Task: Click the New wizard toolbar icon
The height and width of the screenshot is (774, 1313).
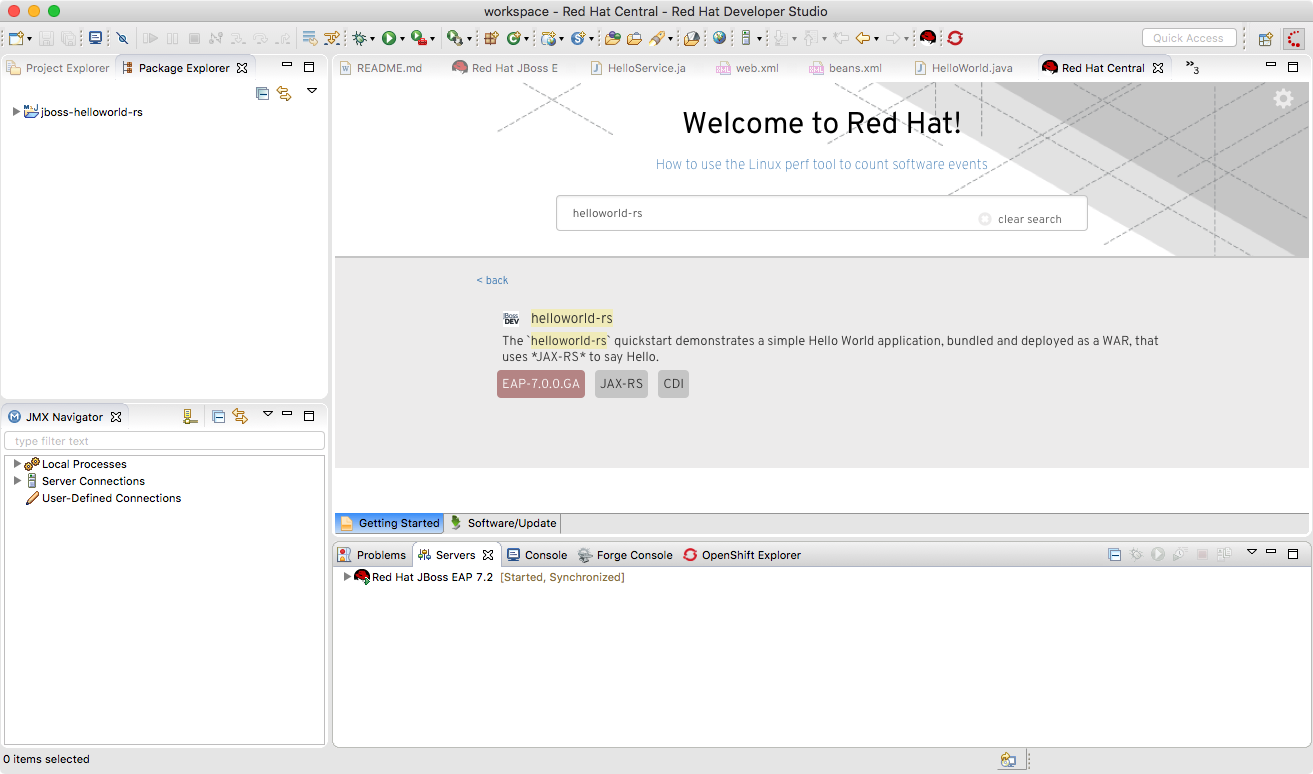Action: (x=16, y=38)
